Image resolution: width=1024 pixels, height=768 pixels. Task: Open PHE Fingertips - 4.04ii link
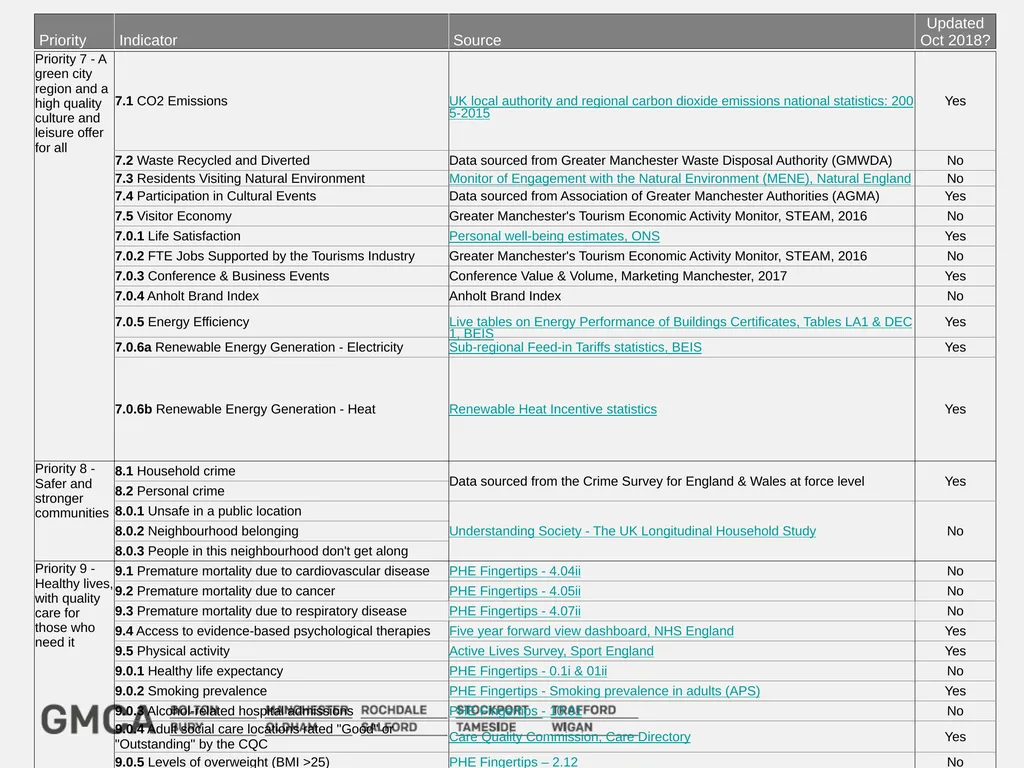point(515,571)
